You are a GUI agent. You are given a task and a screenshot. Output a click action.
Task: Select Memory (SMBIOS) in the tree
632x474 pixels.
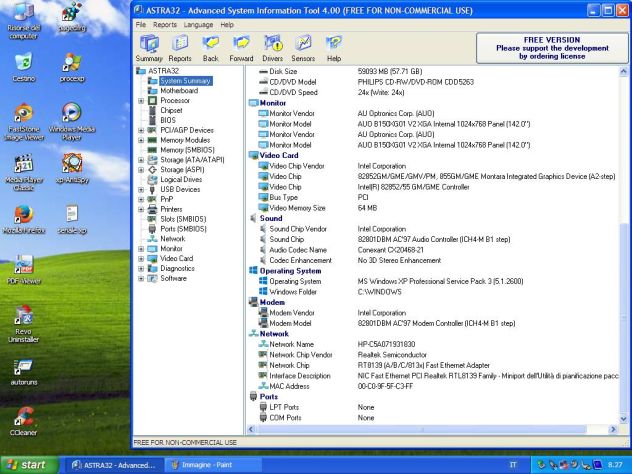(187, 150)
